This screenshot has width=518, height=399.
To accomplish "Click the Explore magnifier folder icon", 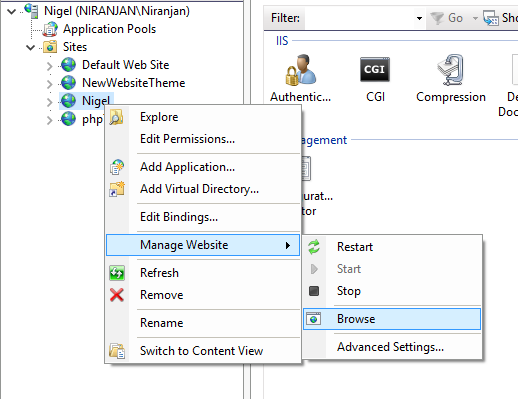I will [x=116, y=117].
